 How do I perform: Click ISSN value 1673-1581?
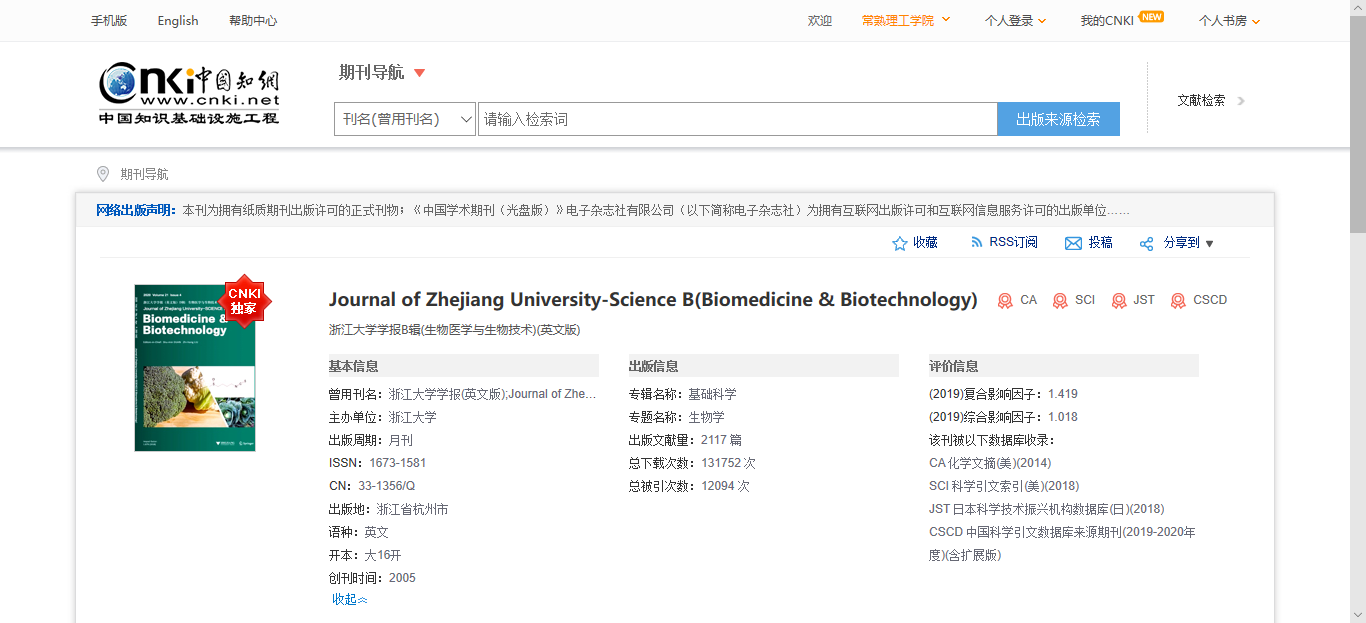click(397, 463)
